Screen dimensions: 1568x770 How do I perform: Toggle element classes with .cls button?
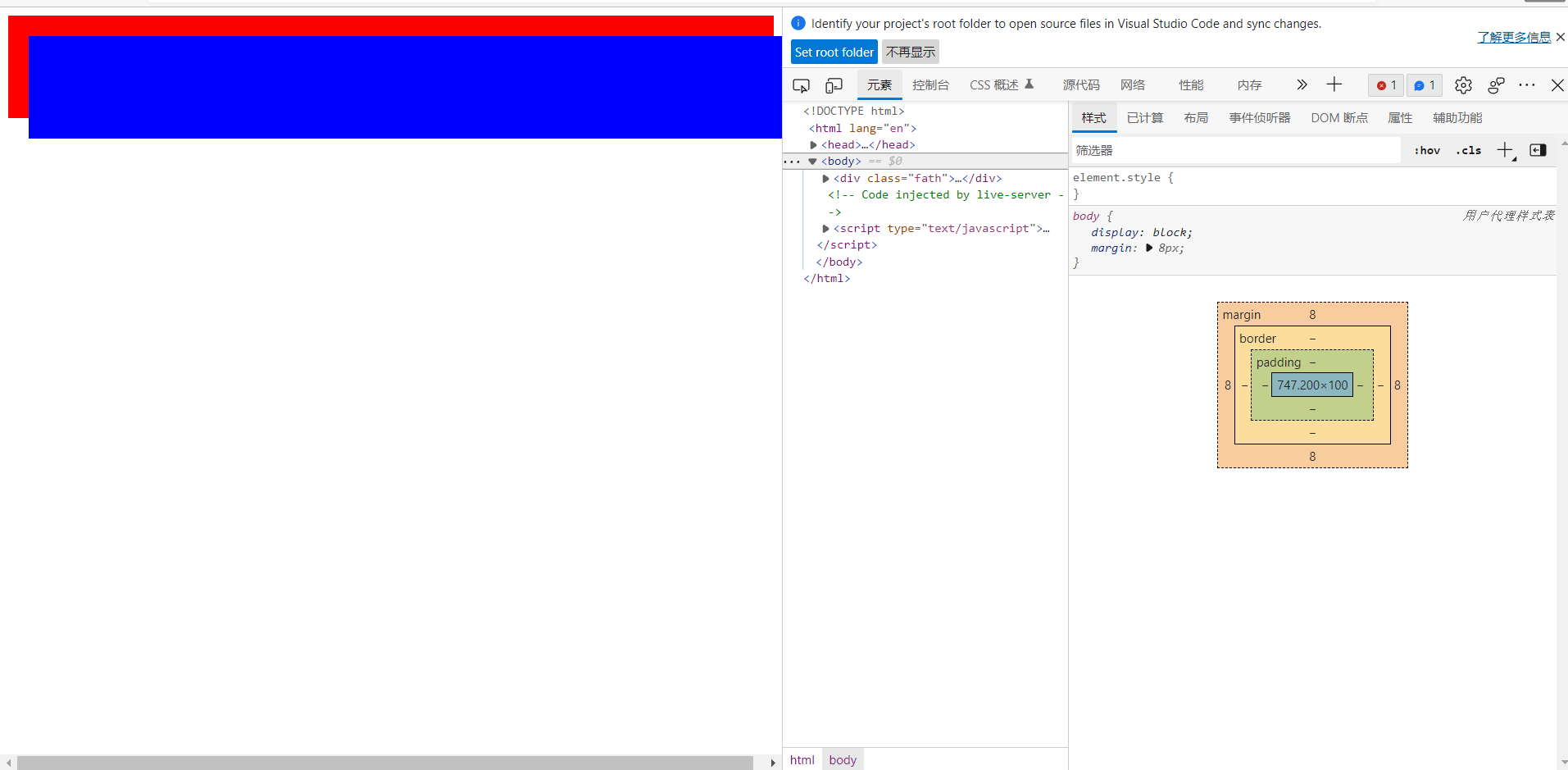pyautogui.click(x=1469, y=150)
